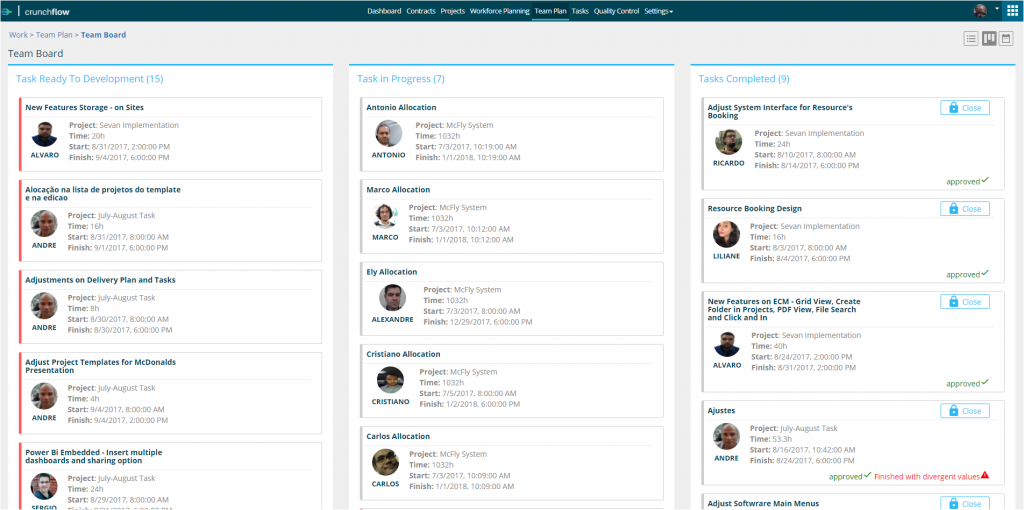Close the Resource Booking Design task
The image size is (1024, 510).
[x=965, y=209]
